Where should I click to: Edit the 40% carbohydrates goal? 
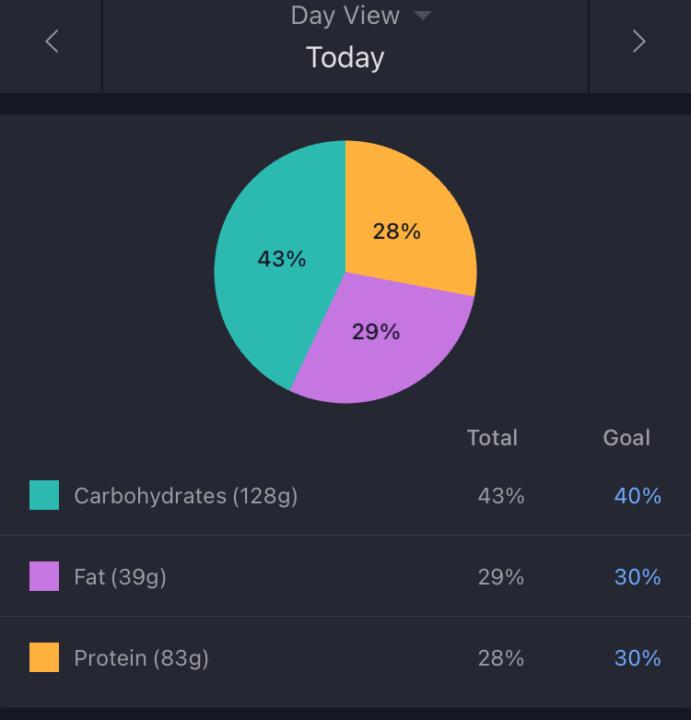click(x=637, y=496)
